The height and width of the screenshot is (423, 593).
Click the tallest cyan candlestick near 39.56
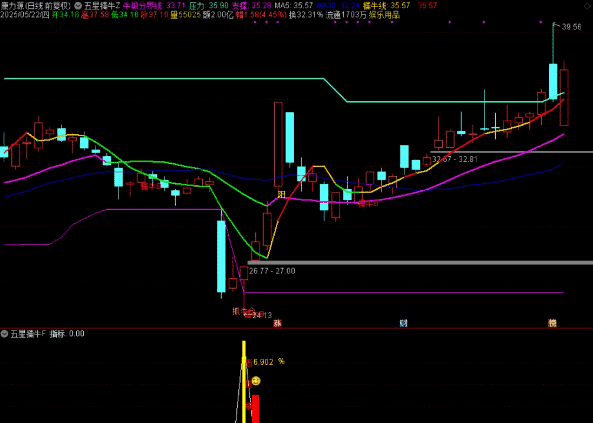pos(553,82)
